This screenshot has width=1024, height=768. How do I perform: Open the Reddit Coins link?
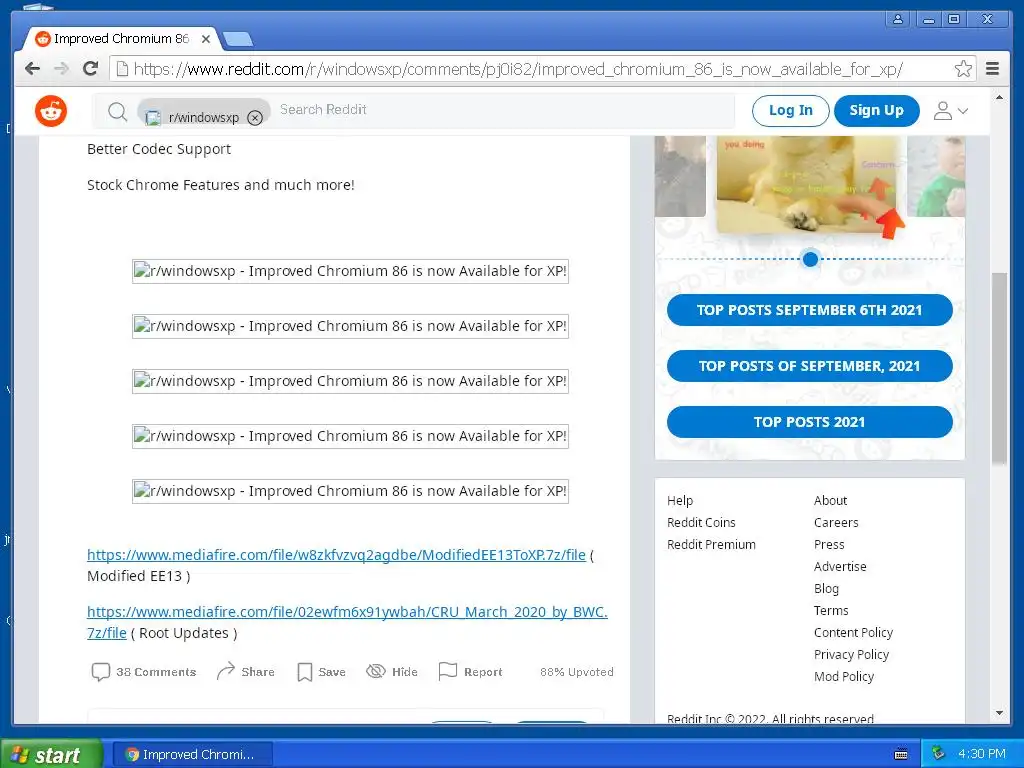click(x=701, y=522)
